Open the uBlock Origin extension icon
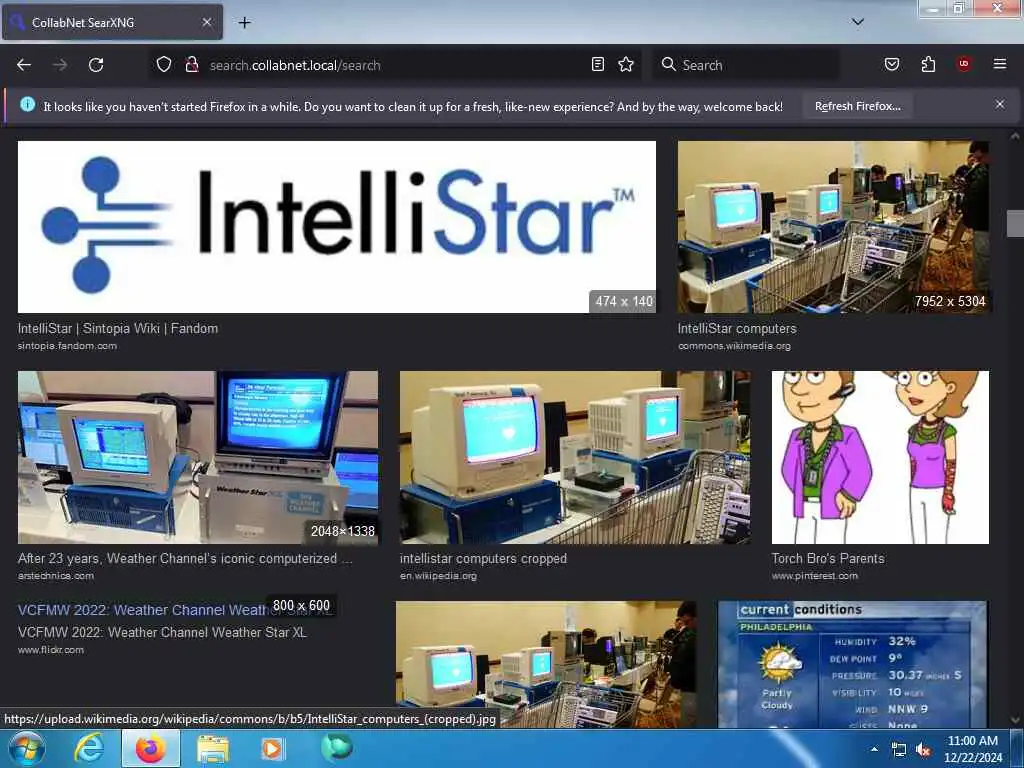This screenshot has height=768, width=1024. click(964, 64)
